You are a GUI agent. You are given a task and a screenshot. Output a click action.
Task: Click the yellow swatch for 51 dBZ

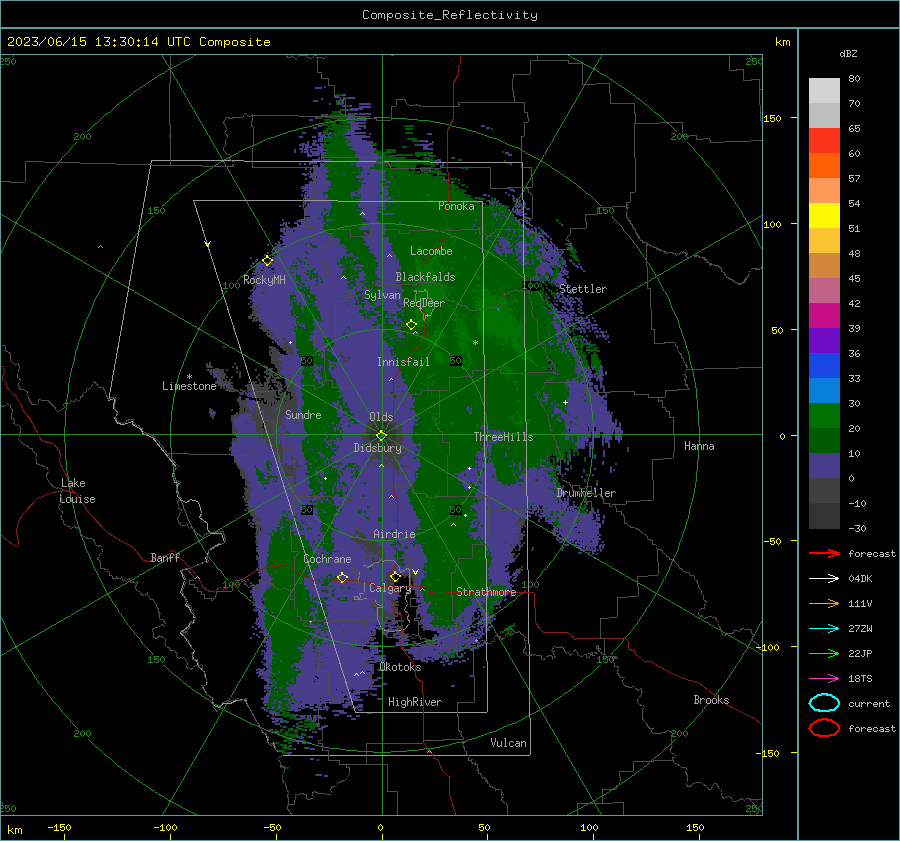pyautogui.click(x=824, y=216)
